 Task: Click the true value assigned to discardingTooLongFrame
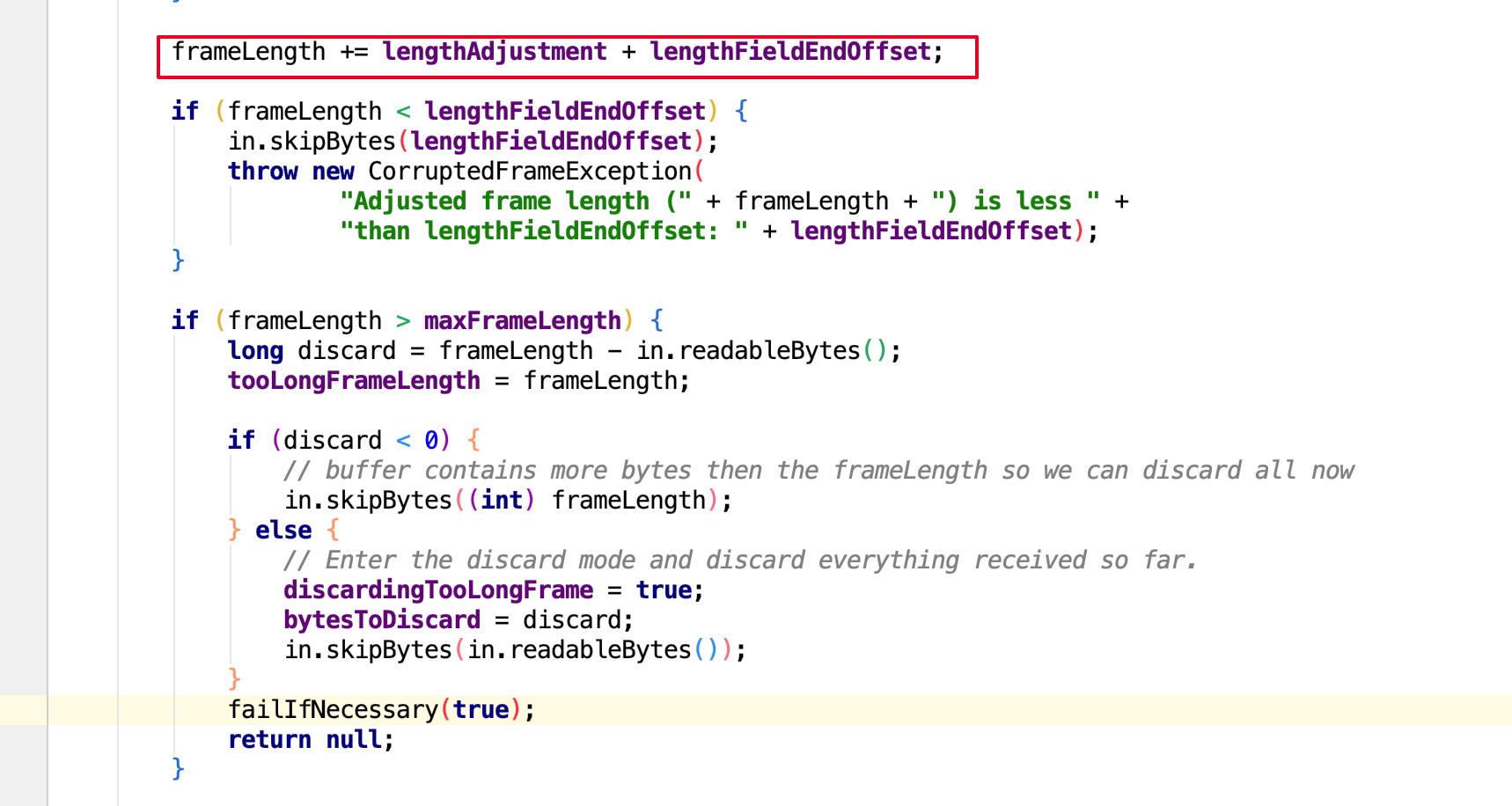tap(664, 590)
